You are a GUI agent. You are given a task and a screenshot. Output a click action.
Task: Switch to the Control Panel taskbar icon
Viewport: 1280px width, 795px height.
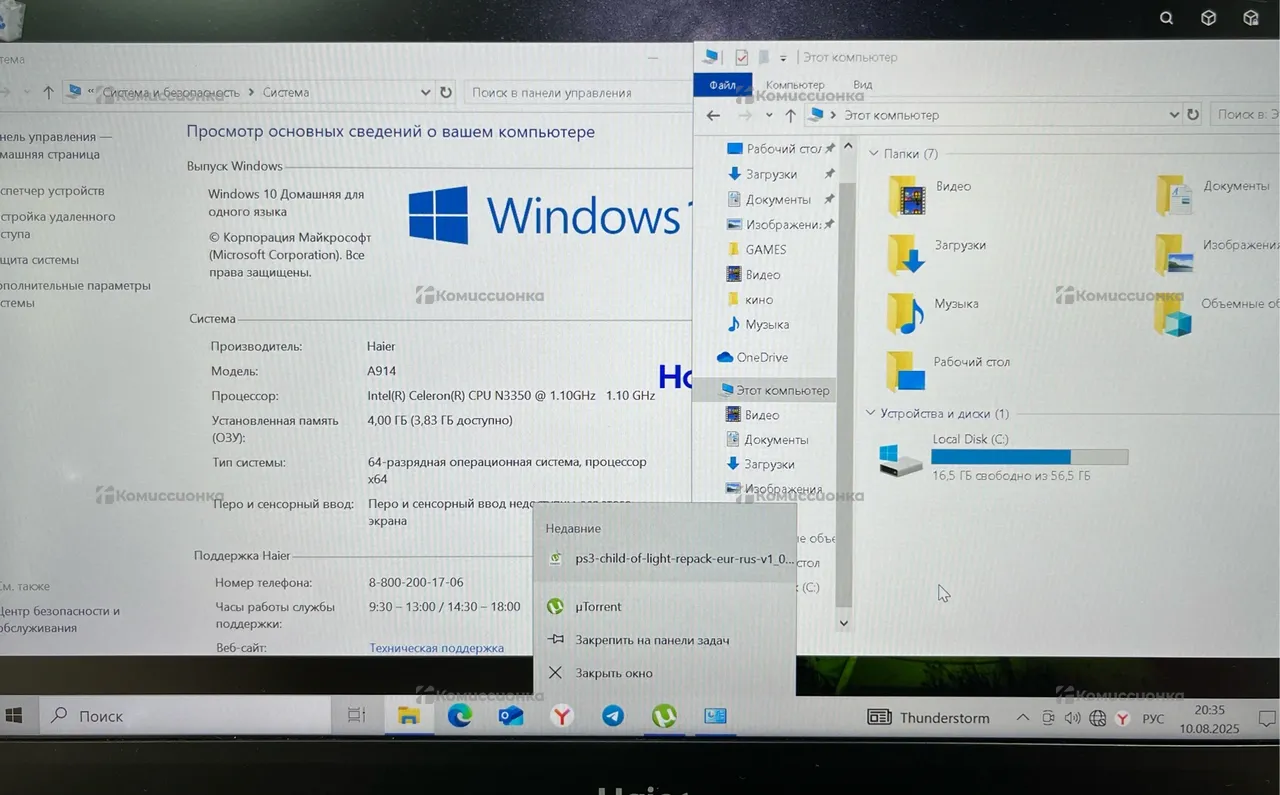click(715, 716)
